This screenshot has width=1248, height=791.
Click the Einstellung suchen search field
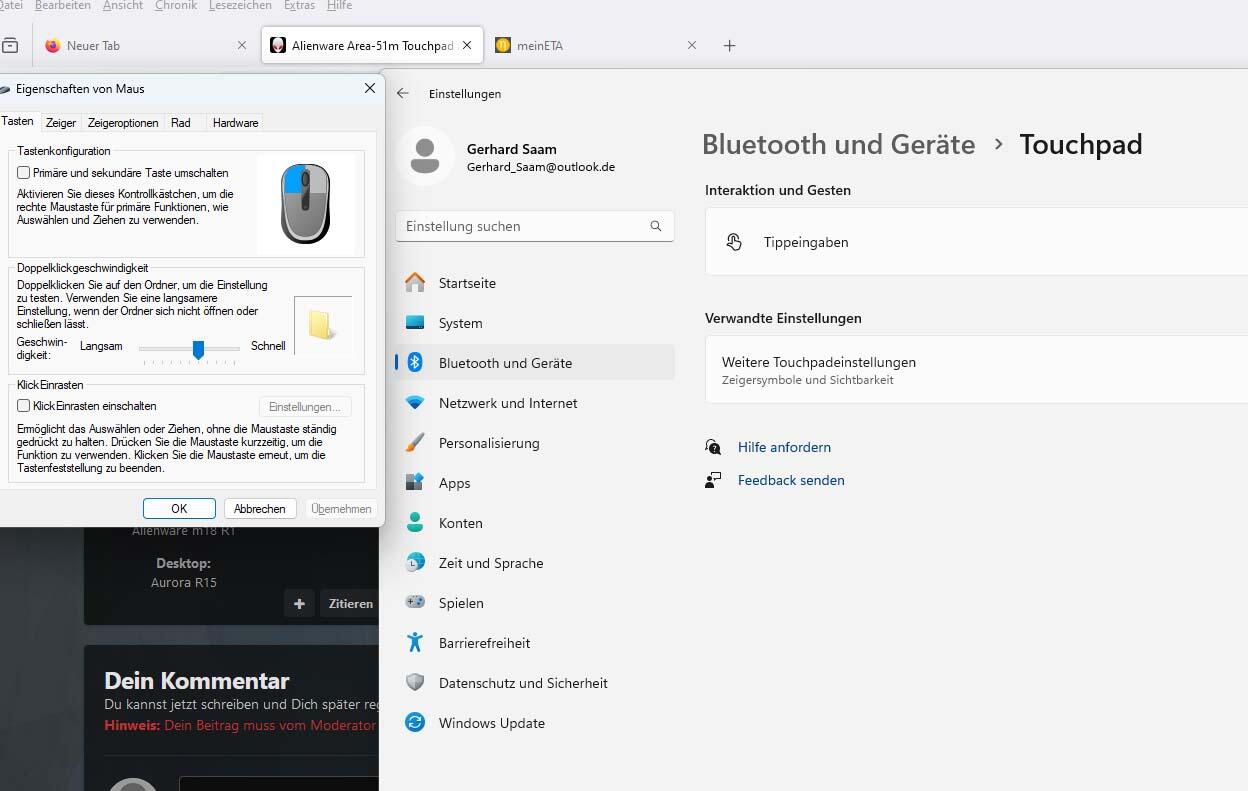(520, 226)
